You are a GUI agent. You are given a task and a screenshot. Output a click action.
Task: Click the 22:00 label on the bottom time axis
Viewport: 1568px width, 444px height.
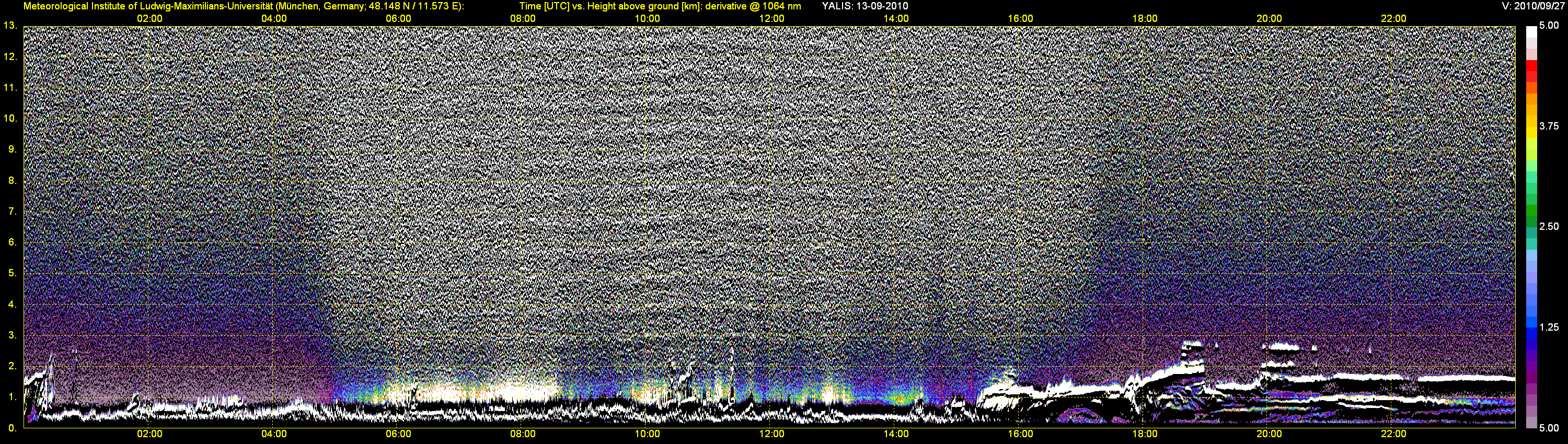1393,434
